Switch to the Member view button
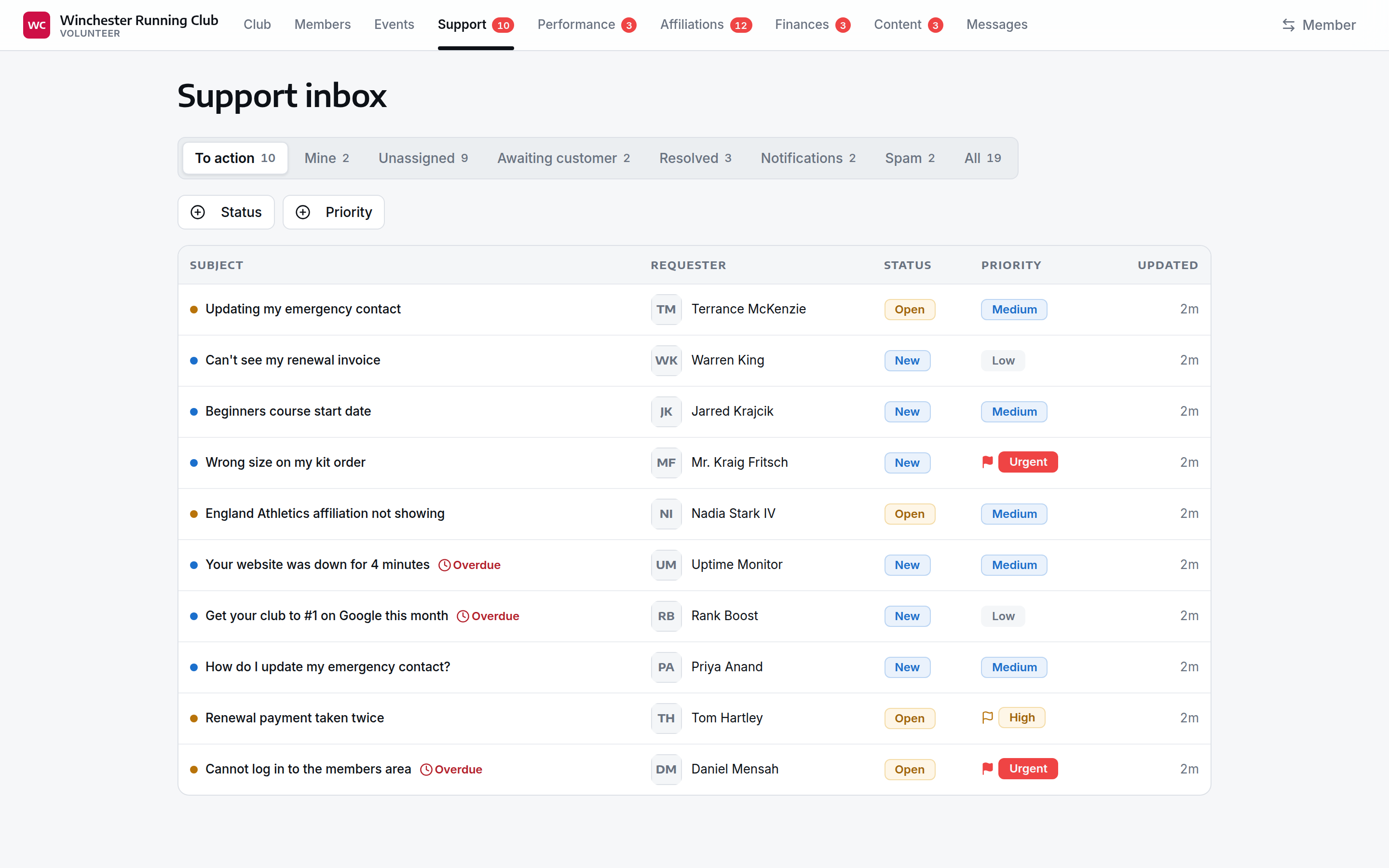 tap(1319, 25)
